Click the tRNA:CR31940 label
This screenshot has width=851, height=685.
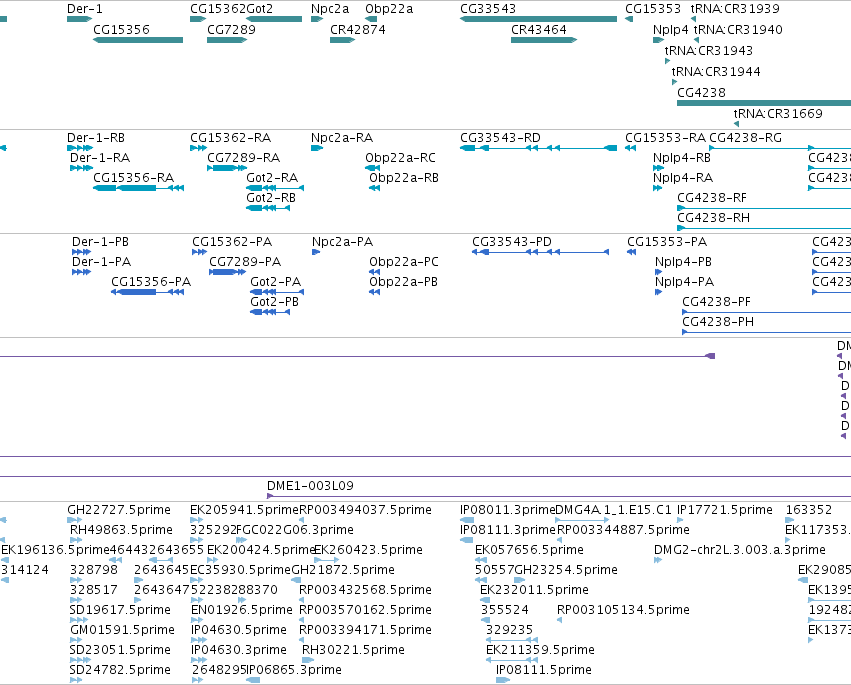point(738,29)
